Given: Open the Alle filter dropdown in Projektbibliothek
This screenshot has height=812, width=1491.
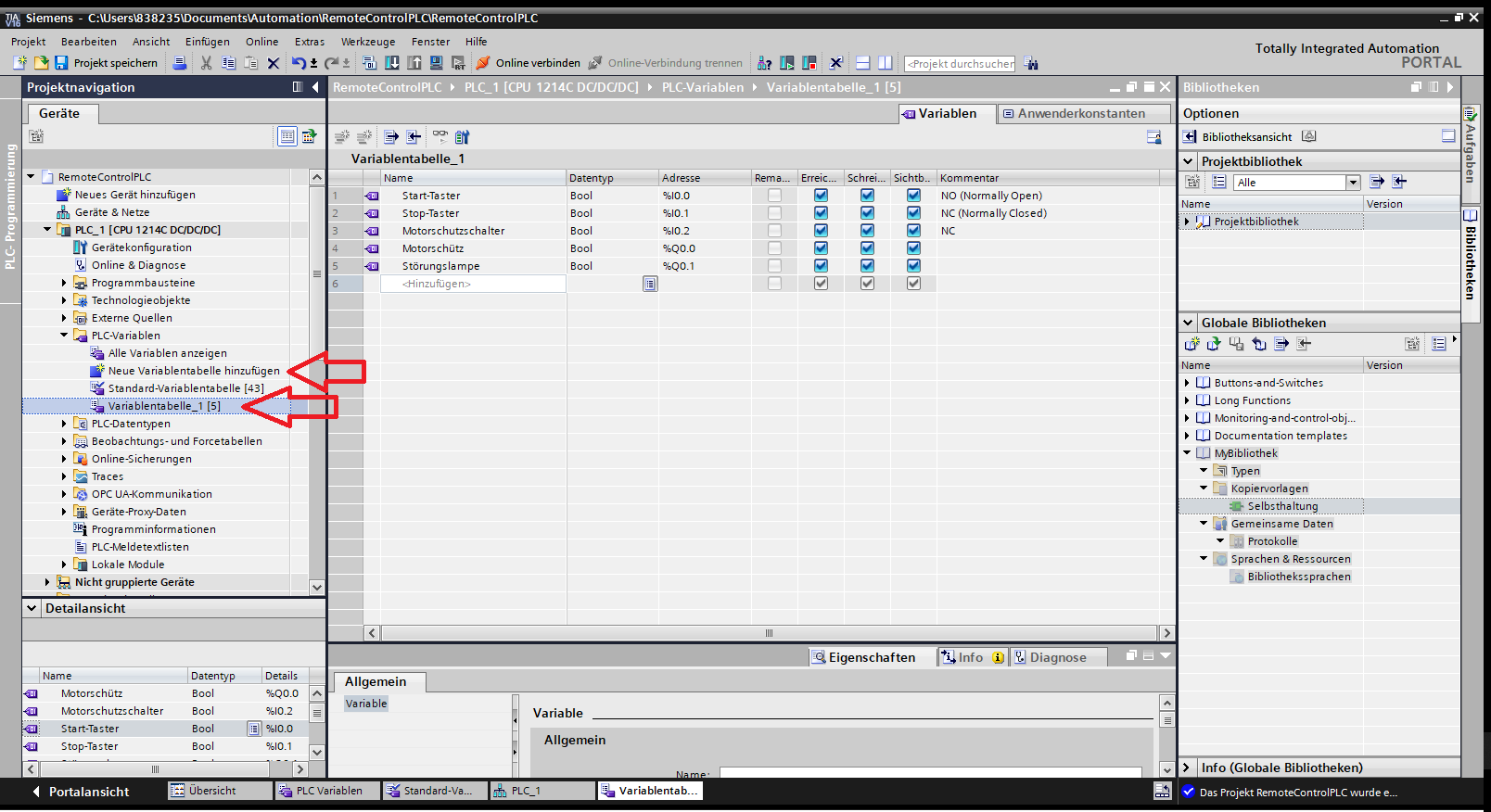Looking at the screenshot, I should (x=1353, y=183).
